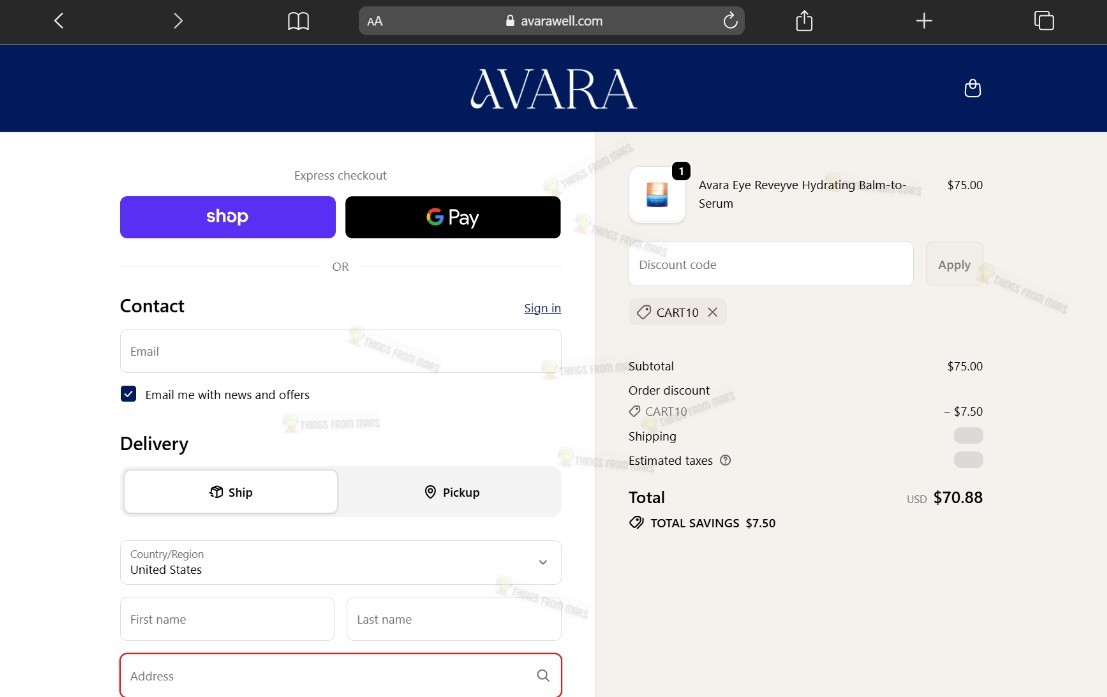Remove the CART10 discount code with X
This screenshot has height=697, width=1107.
point(712,312)
